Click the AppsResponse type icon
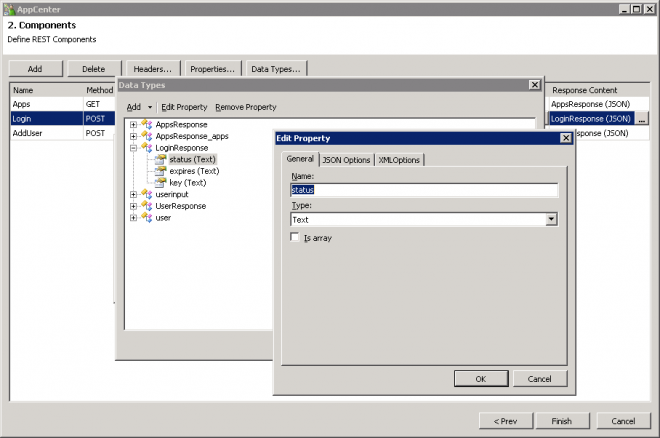Screen dimensions: 660x438 146,124
